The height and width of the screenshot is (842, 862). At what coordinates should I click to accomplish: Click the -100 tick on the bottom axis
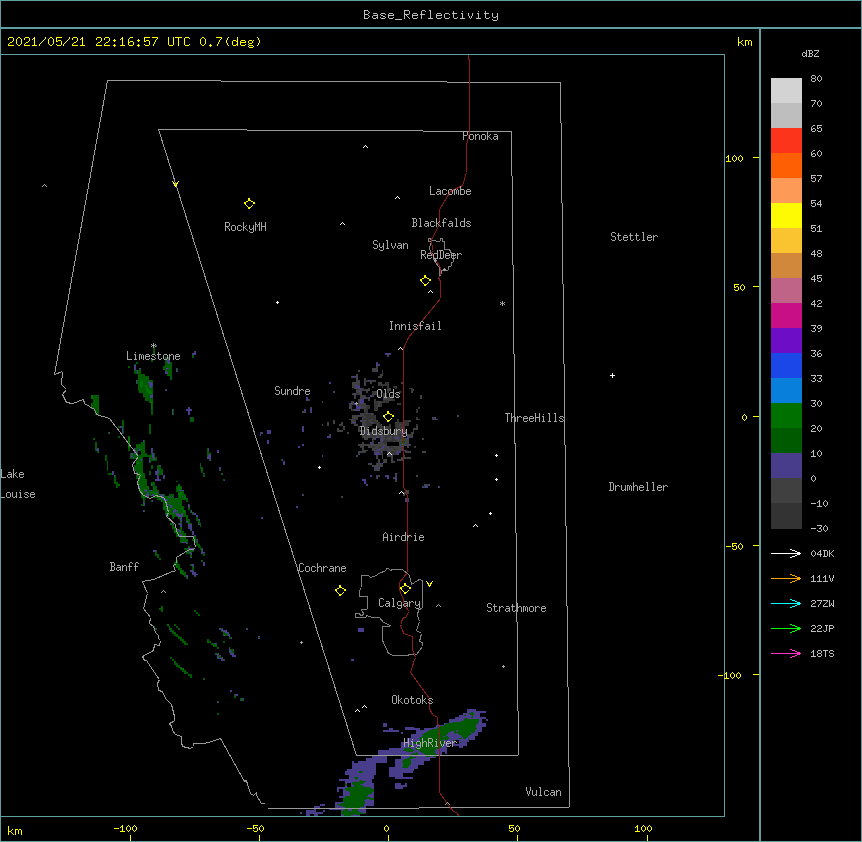pyautogui.click(x=125, y=828)
